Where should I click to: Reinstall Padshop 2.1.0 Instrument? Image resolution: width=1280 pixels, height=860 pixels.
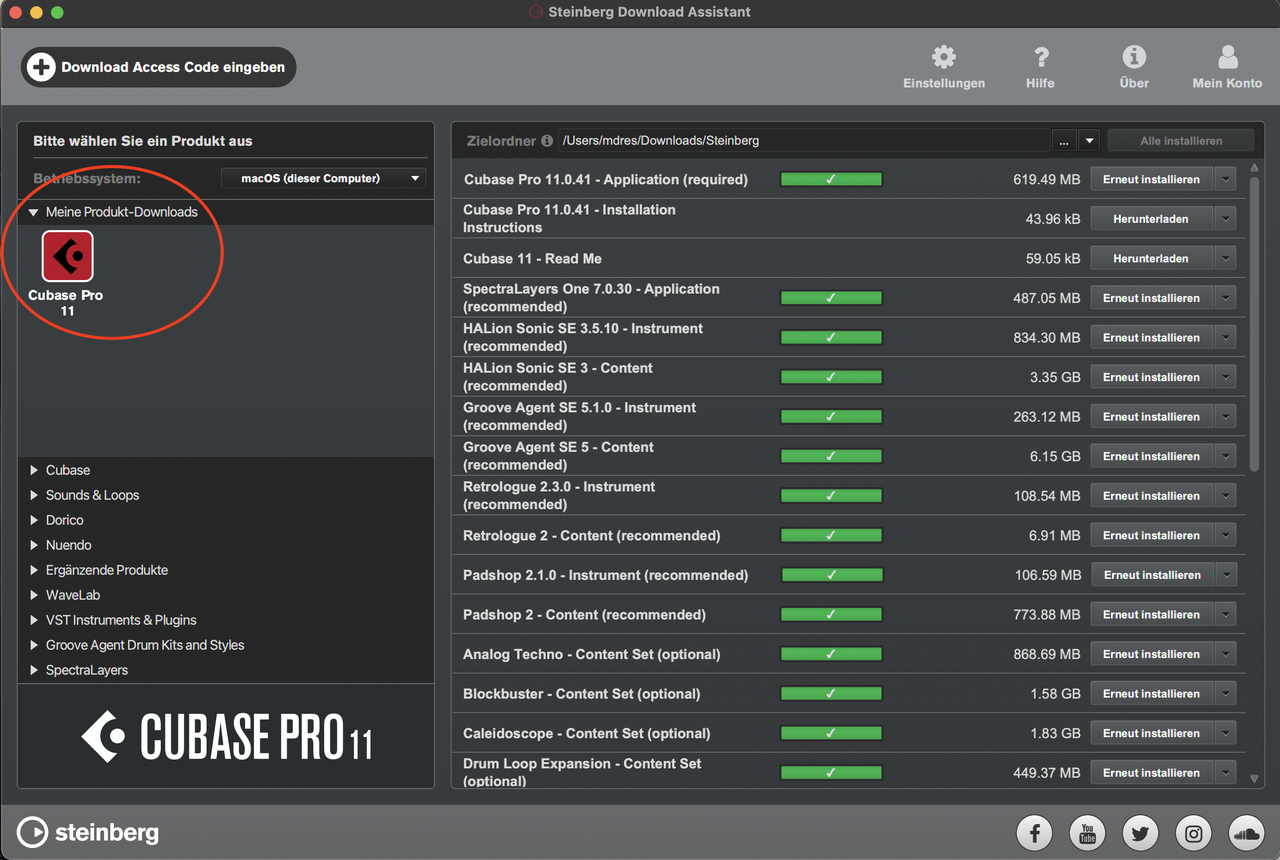click(x=1151, y=575)
